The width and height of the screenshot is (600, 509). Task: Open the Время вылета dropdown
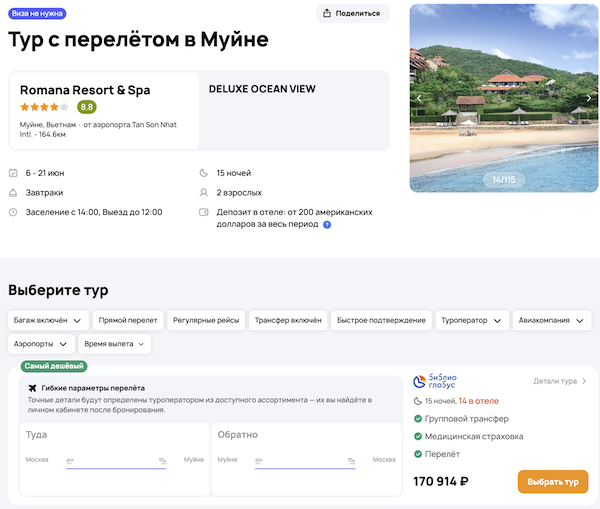(x=113, y=344)
